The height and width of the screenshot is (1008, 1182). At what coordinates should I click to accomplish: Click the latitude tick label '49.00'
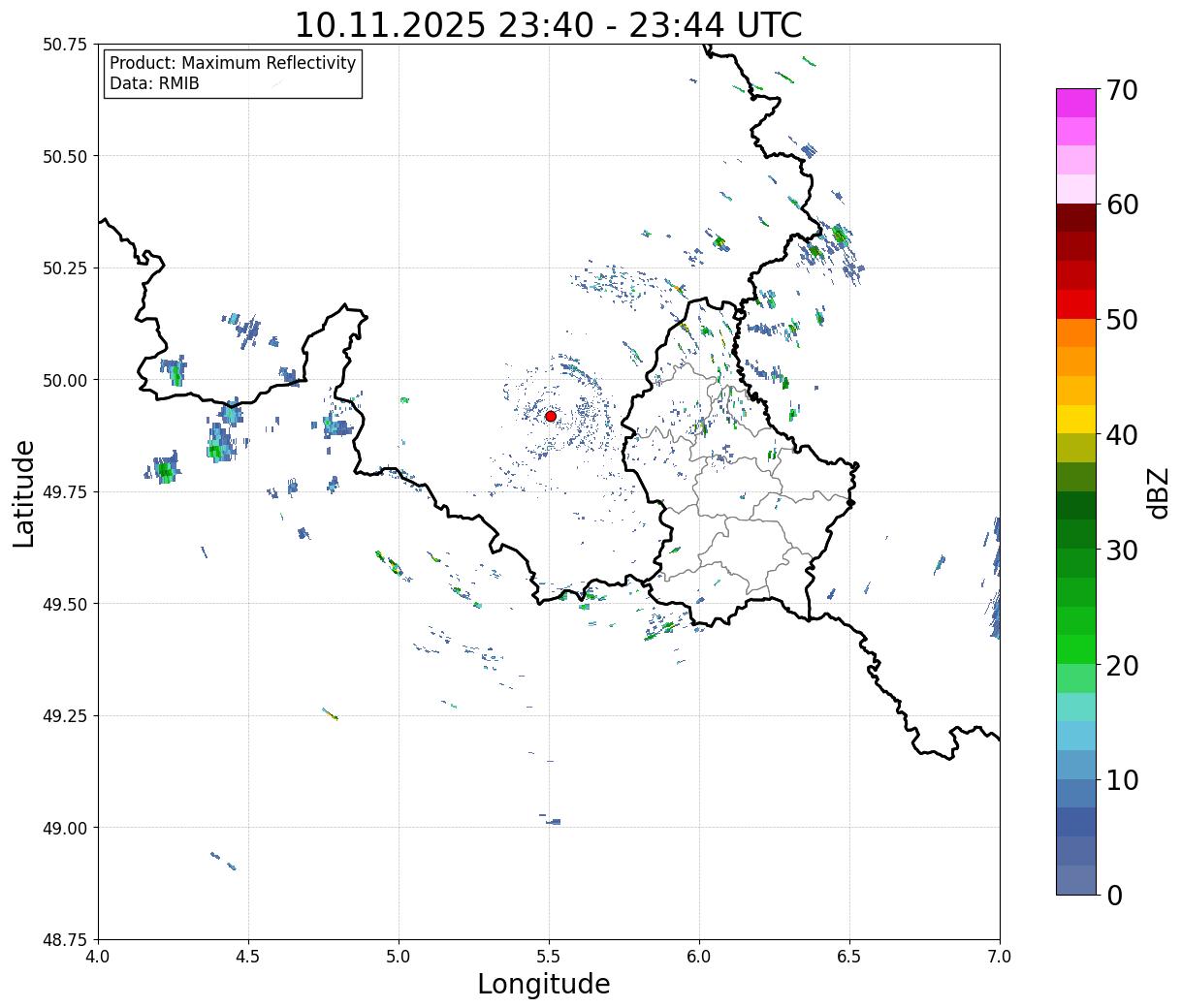[x=66, y=828]
